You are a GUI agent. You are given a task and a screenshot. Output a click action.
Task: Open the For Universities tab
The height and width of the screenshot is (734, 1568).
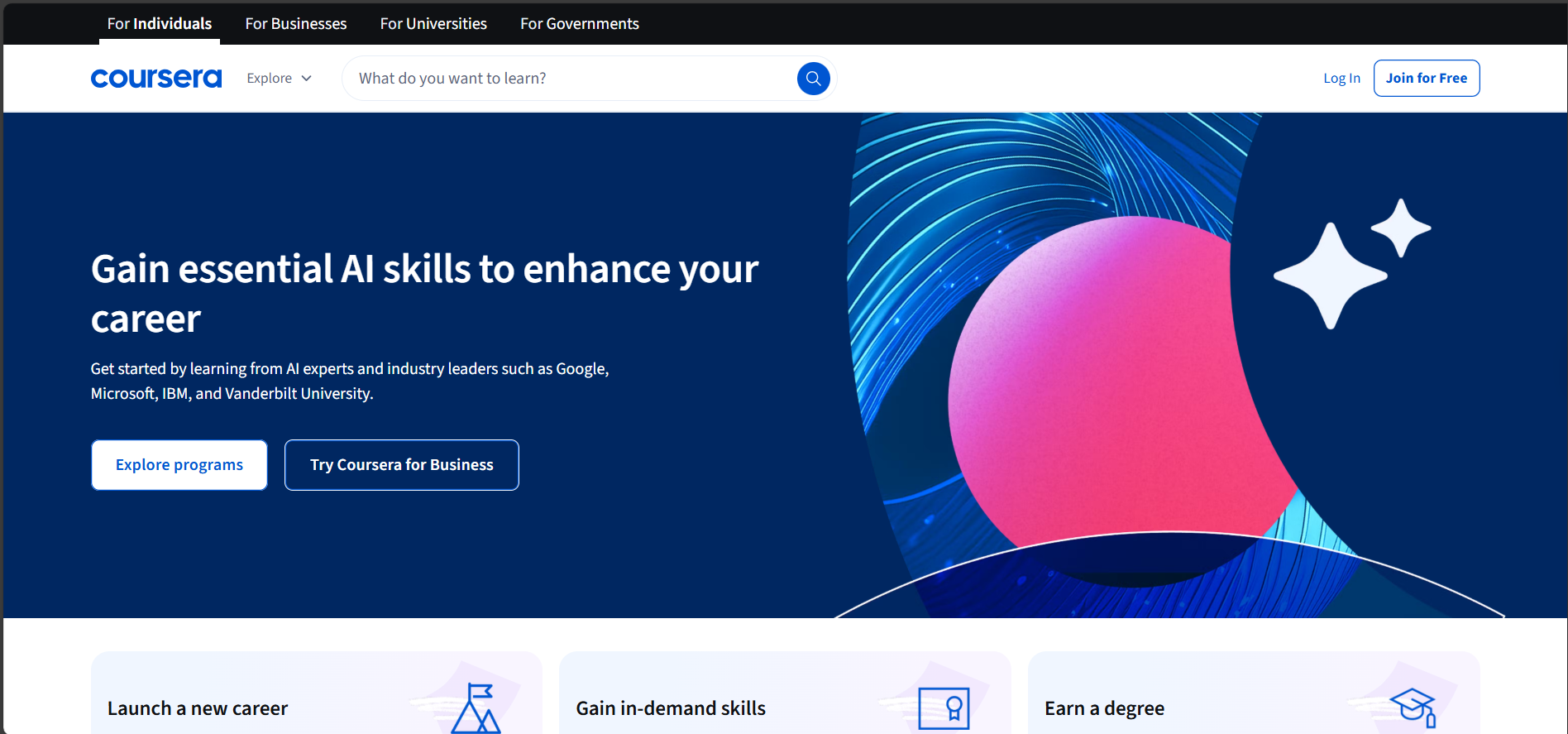(x=433, y=24)
